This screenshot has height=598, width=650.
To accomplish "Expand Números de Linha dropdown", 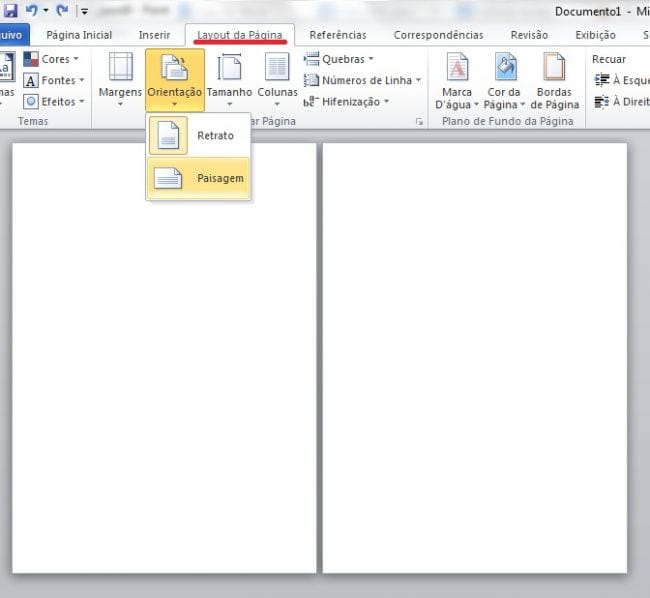I will (x=362, y=80).
